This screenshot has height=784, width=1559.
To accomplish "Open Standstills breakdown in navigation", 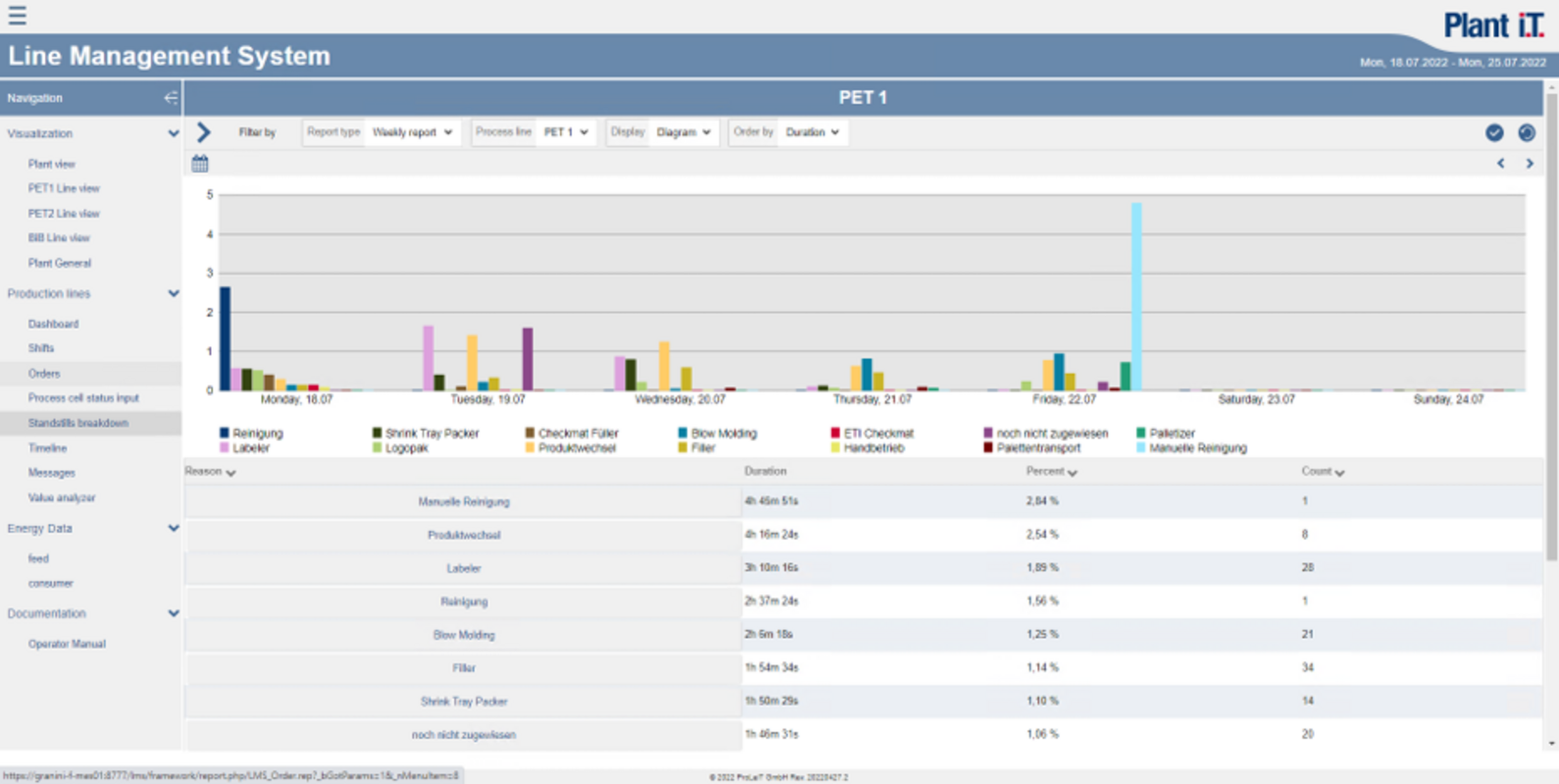I will click(78, 423).
